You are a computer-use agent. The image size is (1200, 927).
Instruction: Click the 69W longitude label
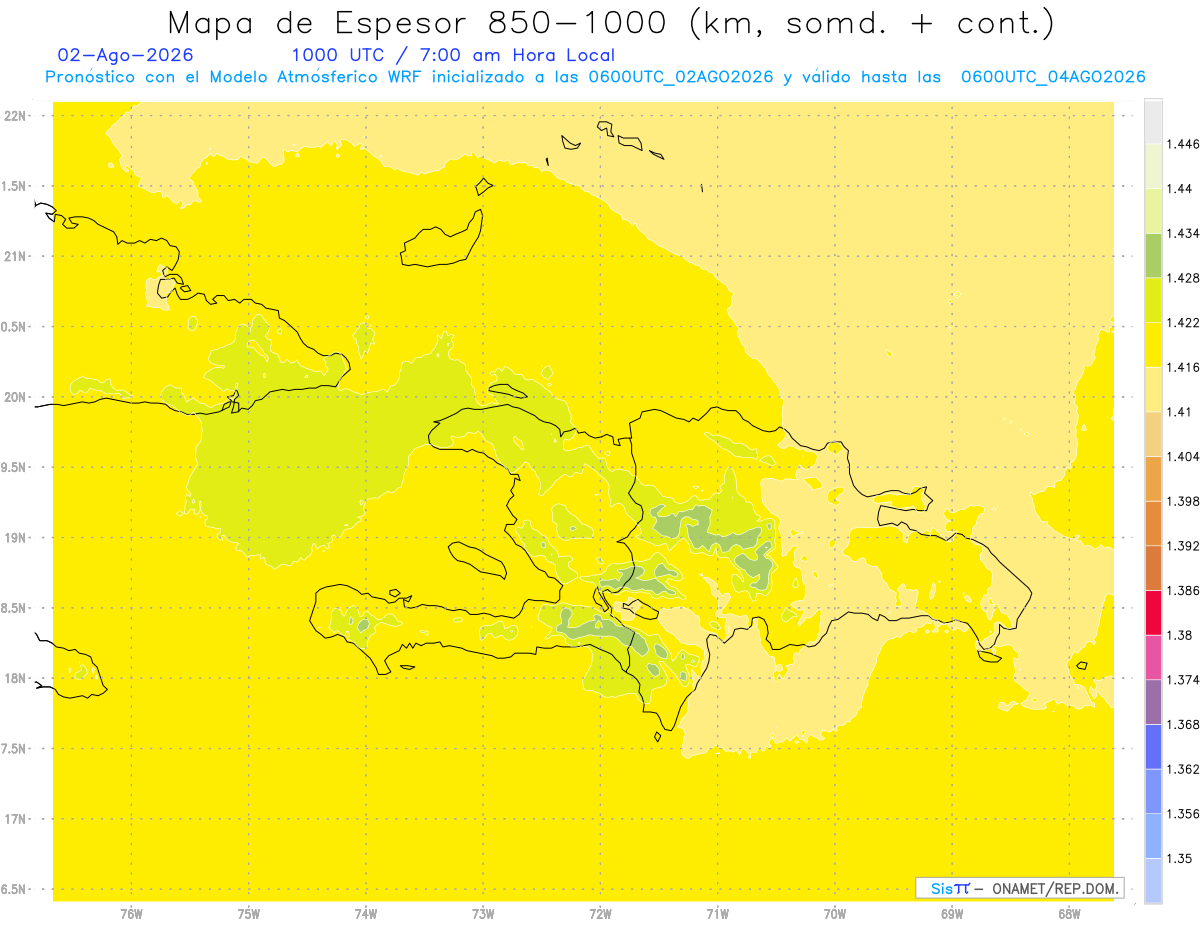pyautogui.click(x=952, y=913)
